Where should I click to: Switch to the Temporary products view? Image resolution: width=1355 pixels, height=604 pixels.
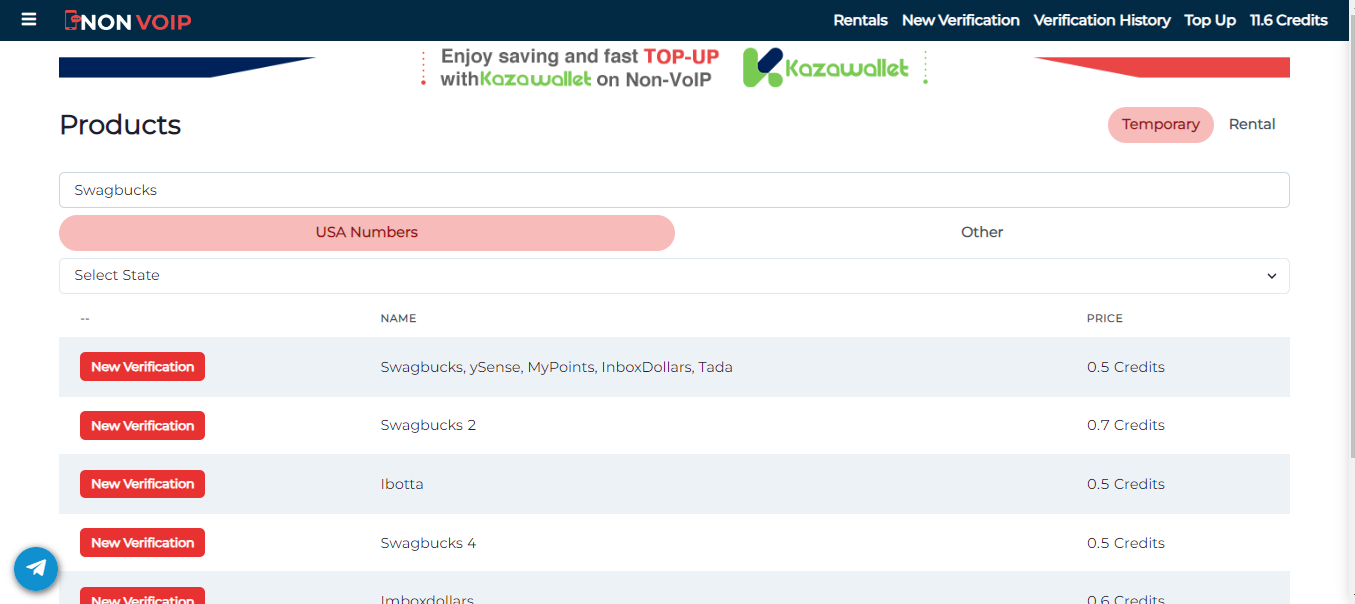[x=1160, y=124]
